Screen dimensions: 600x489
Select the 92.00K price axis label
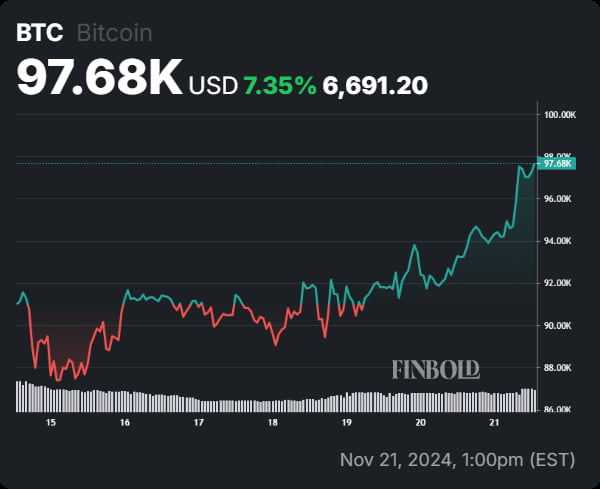click(558, 283)
